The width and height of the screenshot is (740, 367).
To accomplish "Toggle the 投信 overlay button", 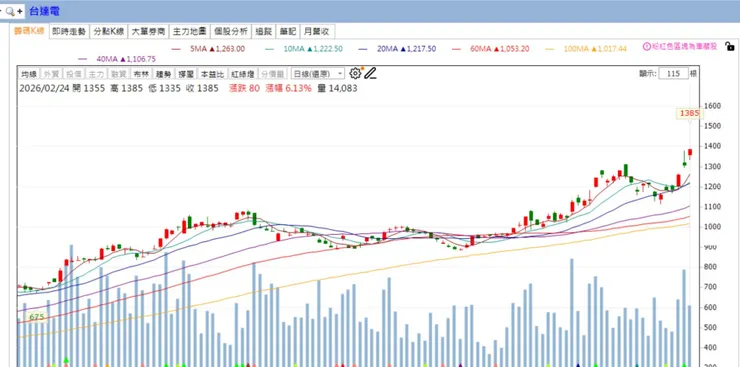I will tap(74, 74).
